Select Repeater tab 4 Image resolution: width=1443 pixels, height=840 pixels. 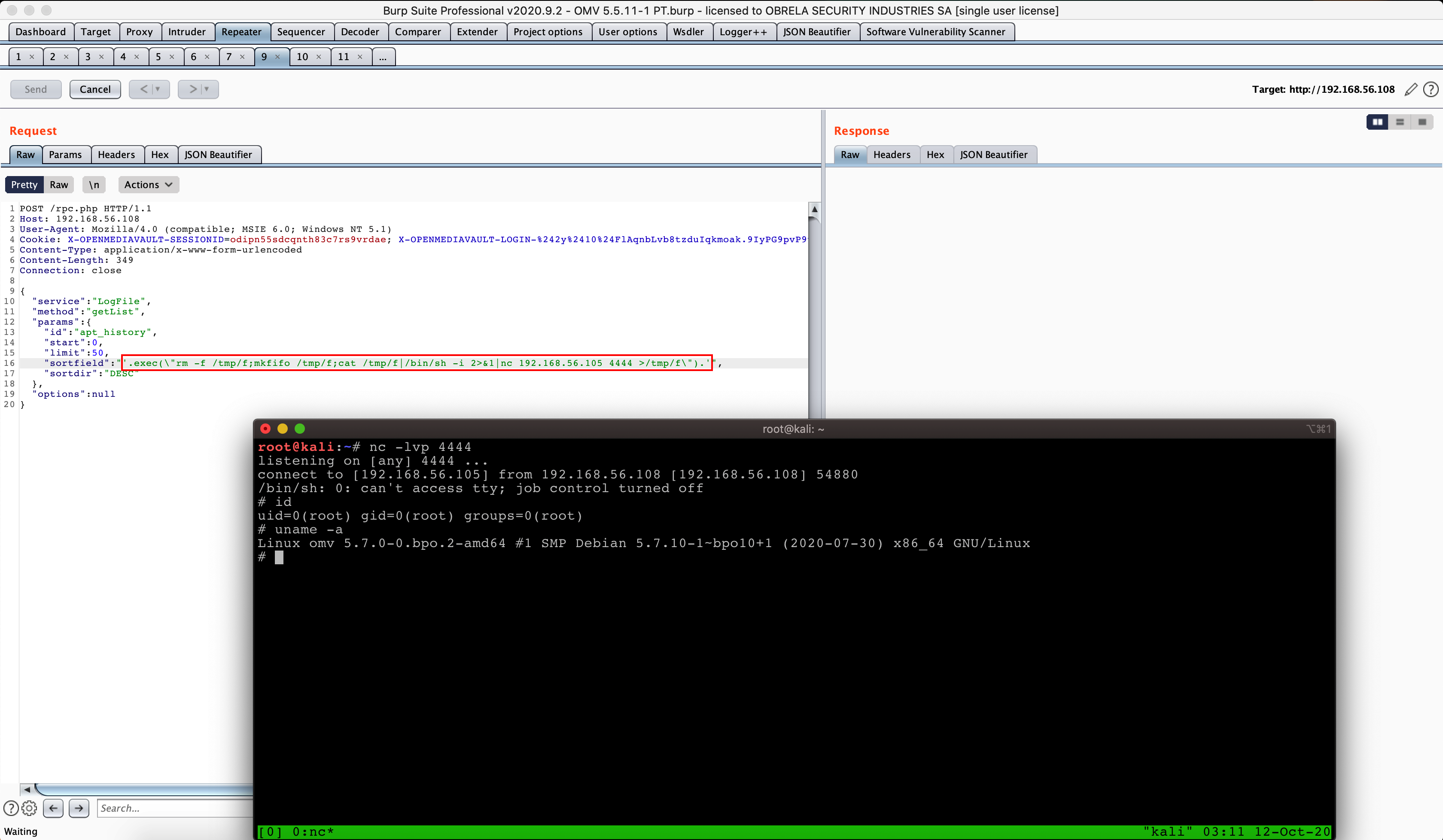(123, 57)
